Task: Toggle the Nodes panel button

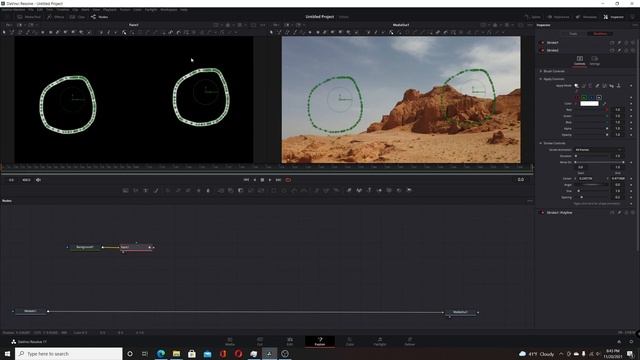Action: point(100,17)
